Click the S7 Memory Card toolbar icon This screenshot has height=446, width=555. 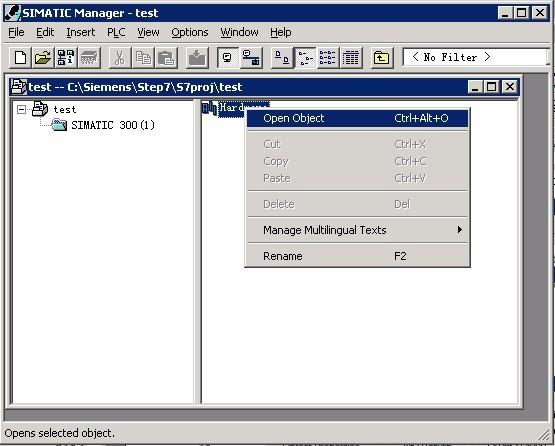click(89, 57)
